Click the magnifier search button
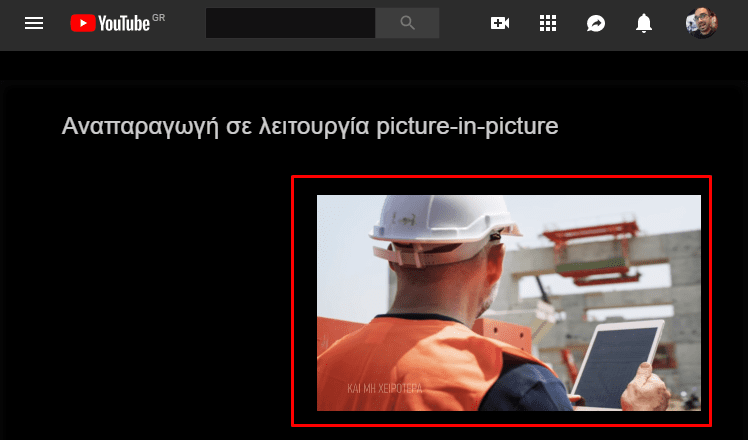The image size is (748, 440). pos(407,23)
